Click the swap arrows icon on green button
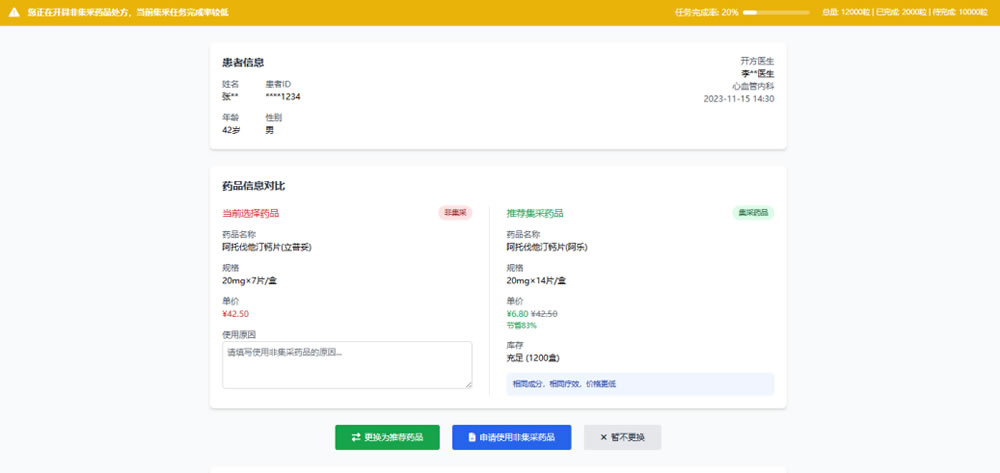Viewport: 1000px width, 473px height. 356,437
